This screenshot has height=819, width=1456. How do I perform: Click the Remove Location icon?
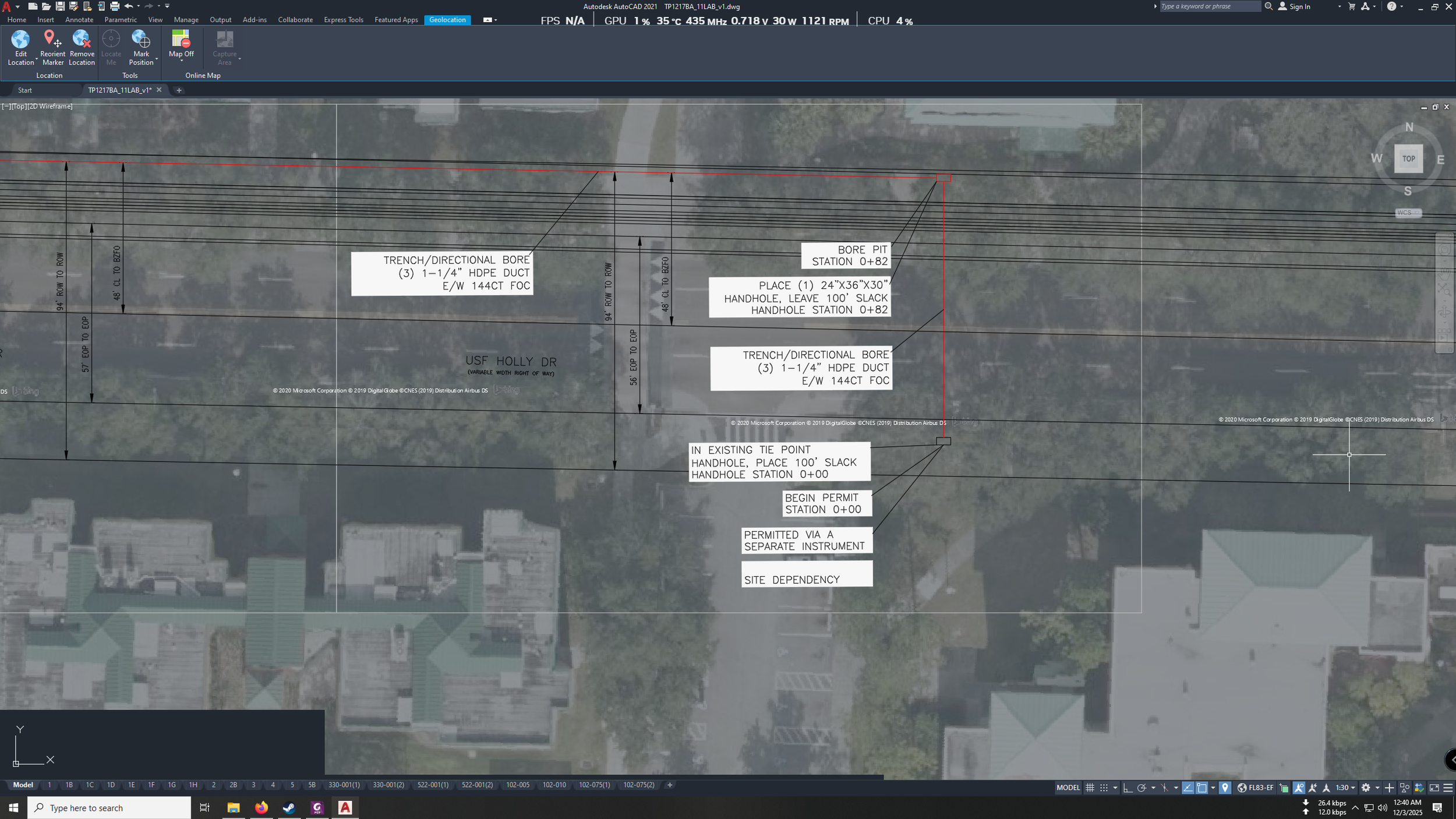pos(82,40)
